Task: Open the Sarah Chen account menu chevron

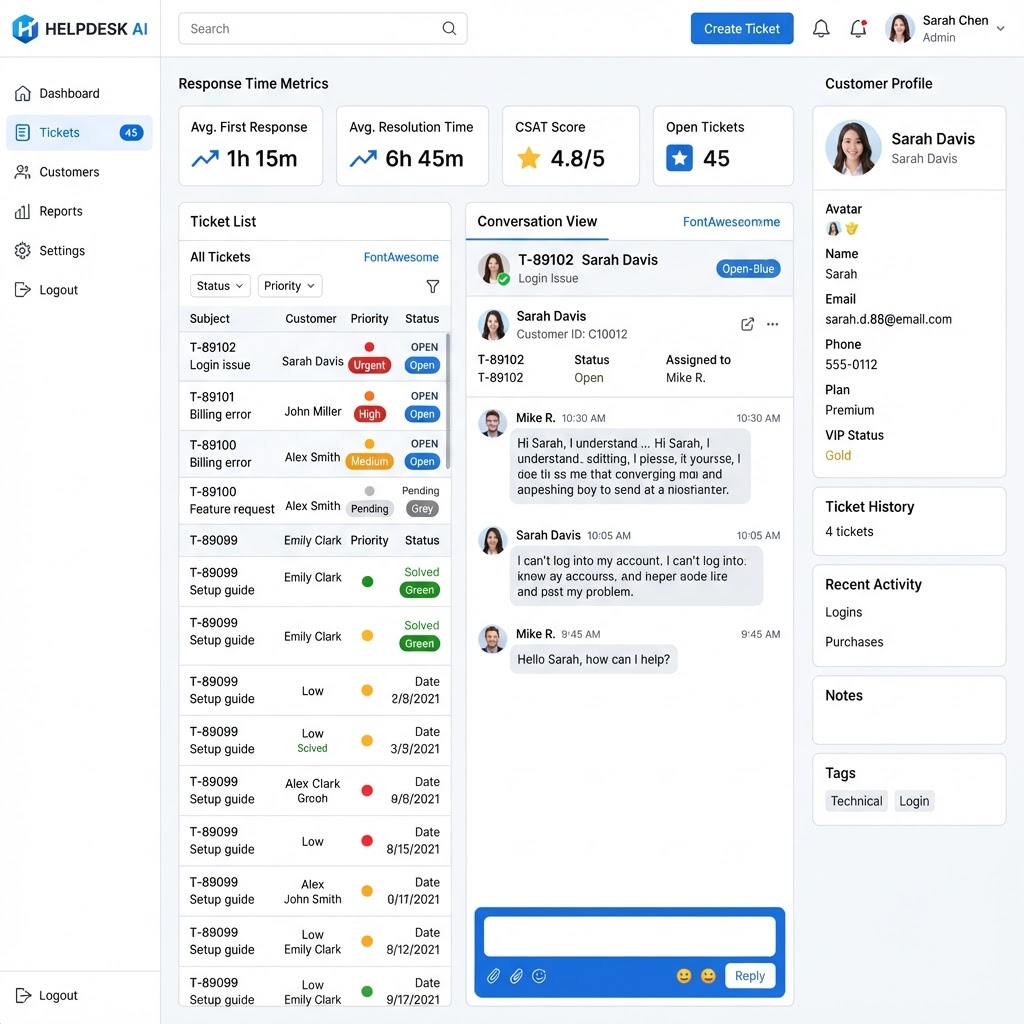Action: 1000,29
